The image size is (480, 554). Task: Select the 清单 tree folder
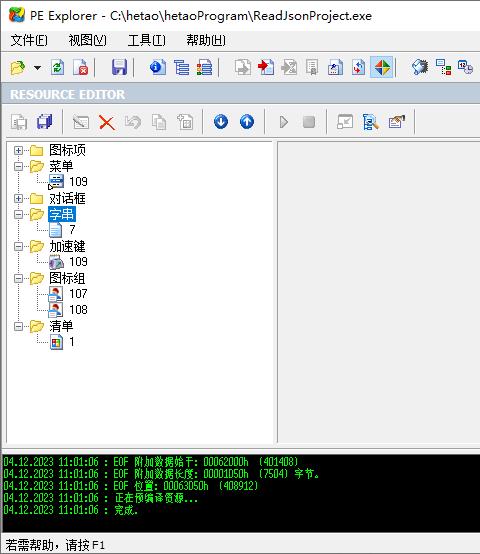point(61,326)
